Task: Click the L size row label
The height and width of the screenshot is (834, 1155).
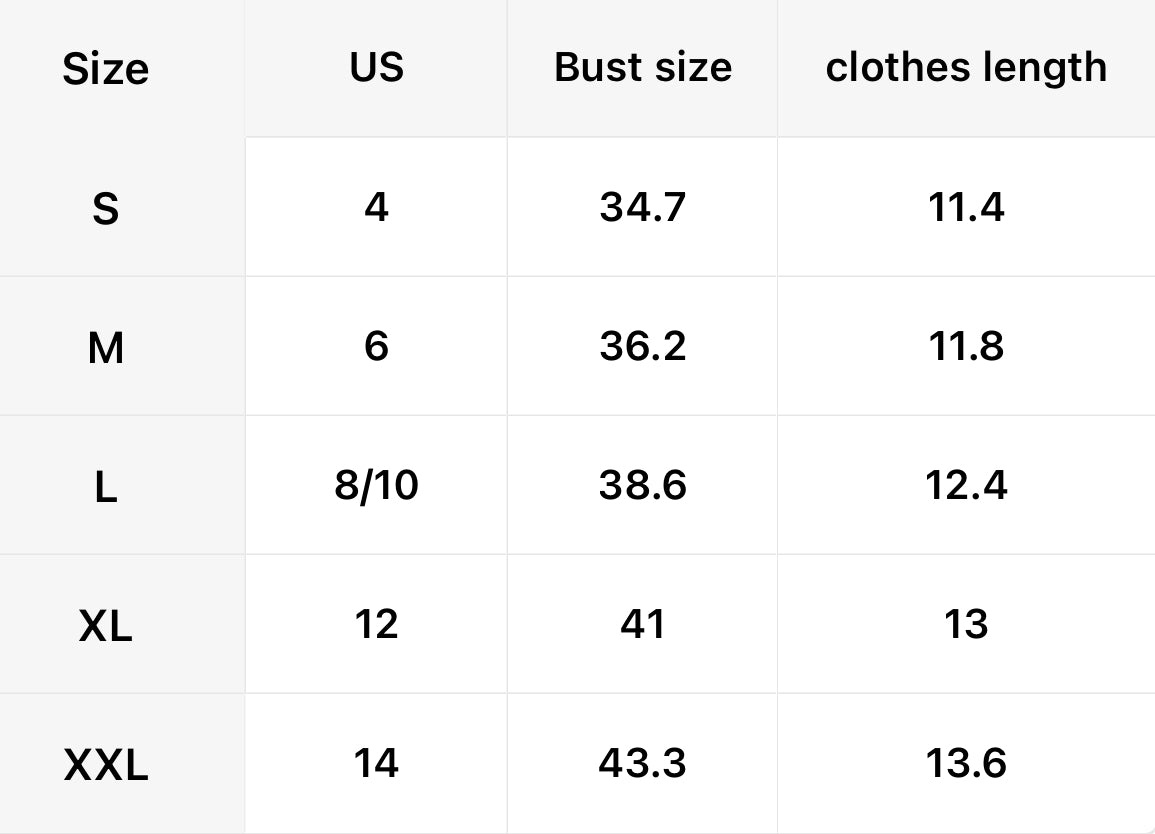Action: pos(106,487)
